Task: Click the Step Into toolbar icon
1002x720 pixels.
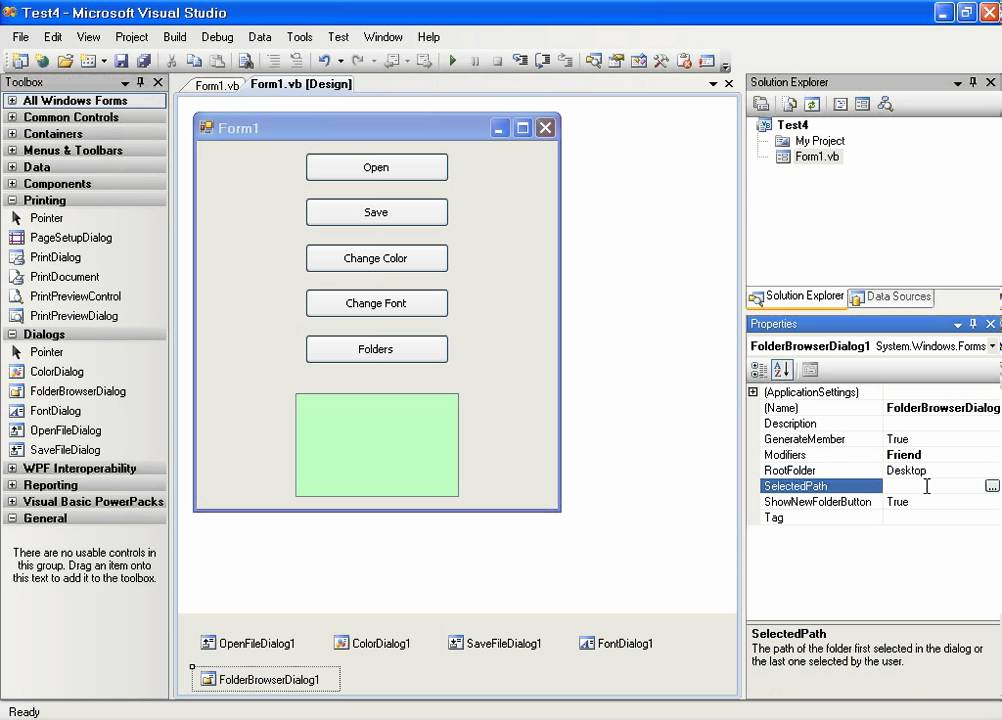Action: (521, 61)
